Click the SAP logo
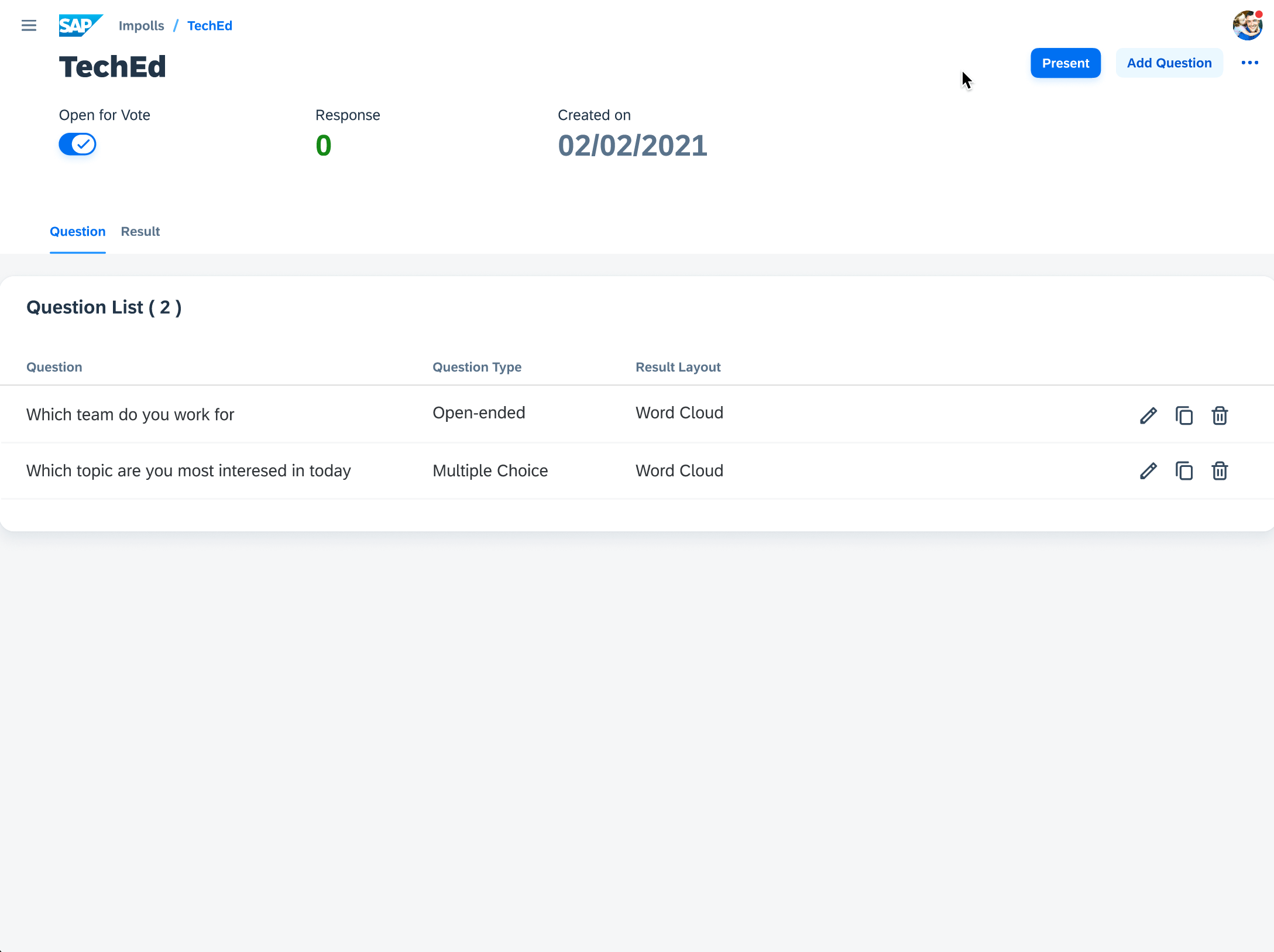This screenshot has width=1274, height=952. pyautogui.click(x=81, y=26)
